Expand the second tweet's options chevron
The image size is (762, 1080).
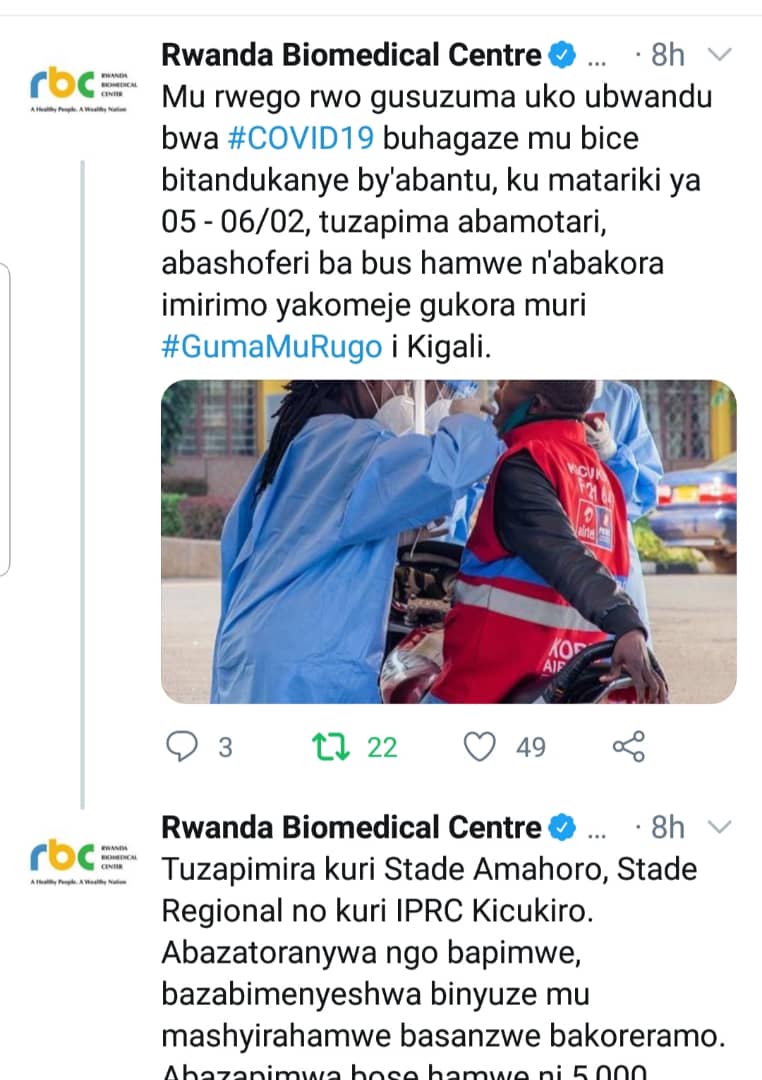(x=719, y=827)
